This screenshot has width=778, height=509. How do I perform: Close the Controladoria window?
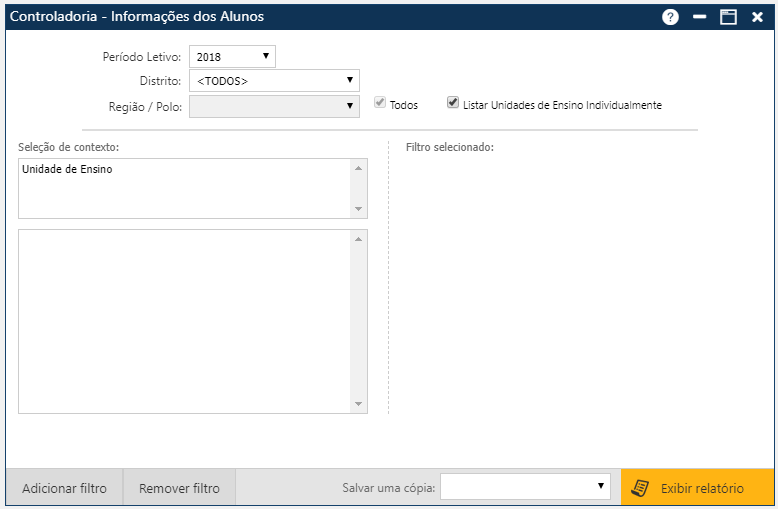(x=757, y=17)
